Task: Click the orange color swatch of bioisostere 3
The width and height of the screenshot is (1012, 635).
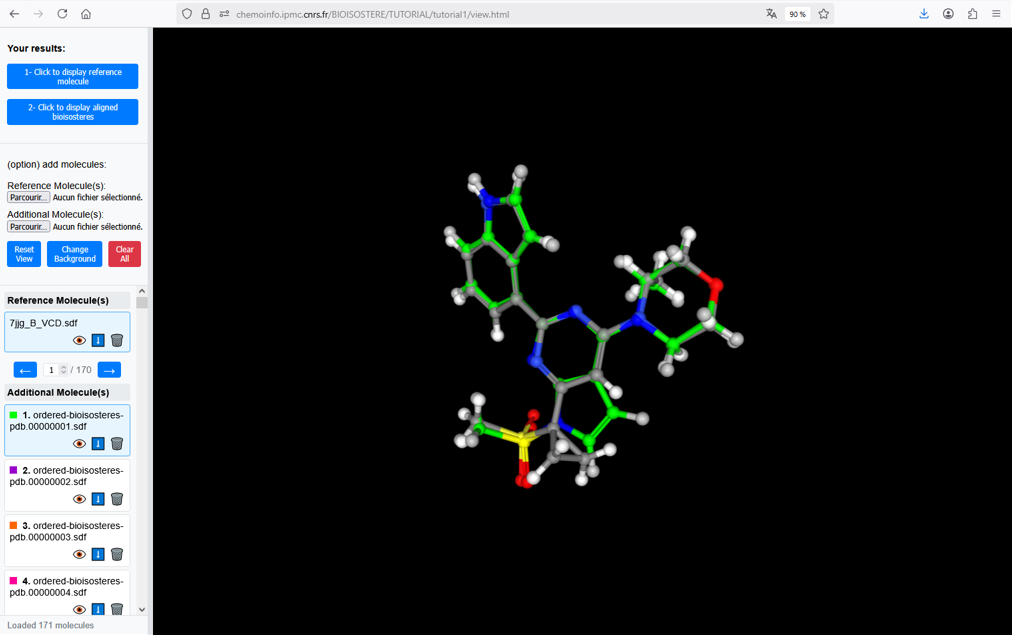Action: 14,525
